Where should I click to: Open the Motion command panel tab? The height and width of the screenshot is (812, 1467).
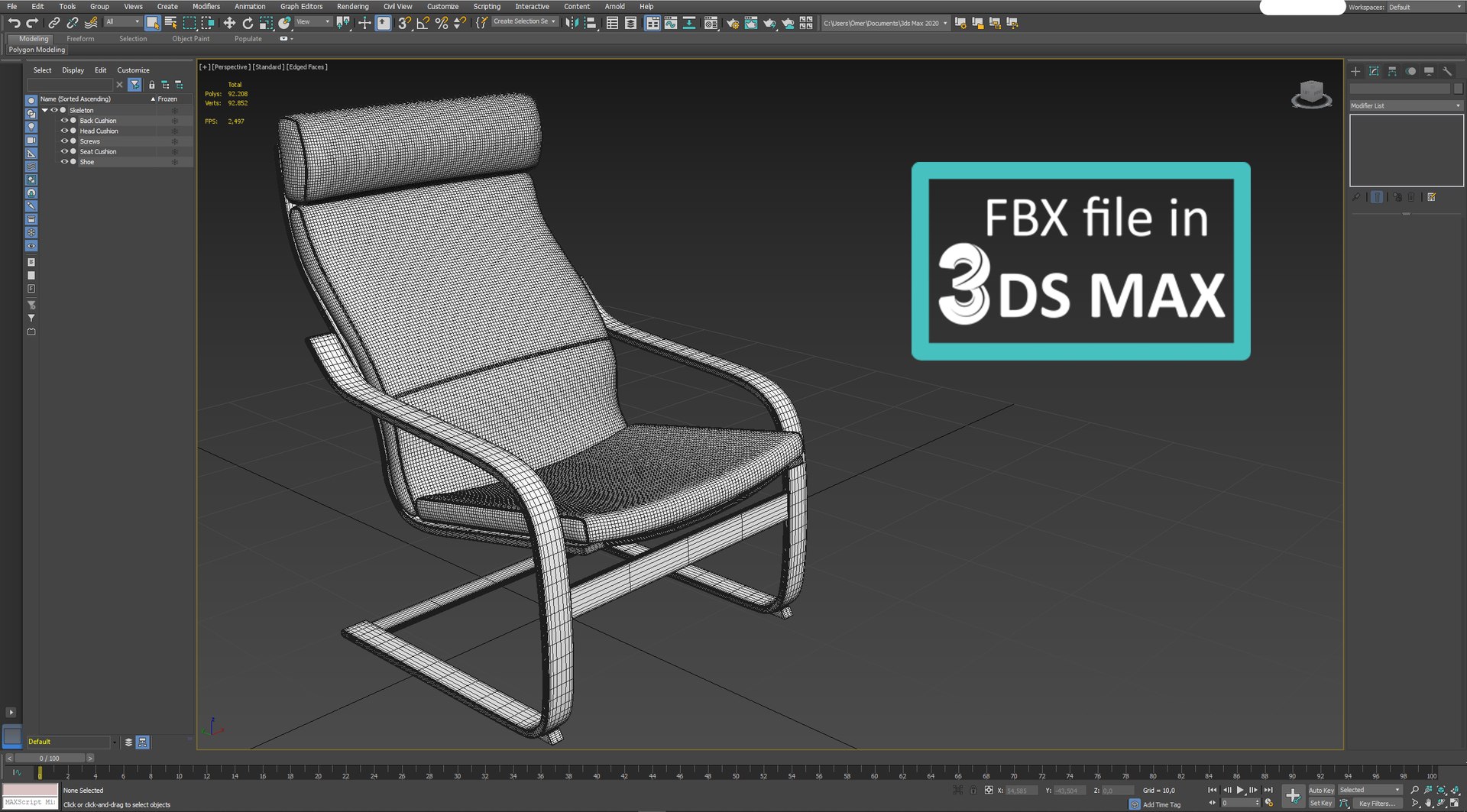[x=1410, y=71]
